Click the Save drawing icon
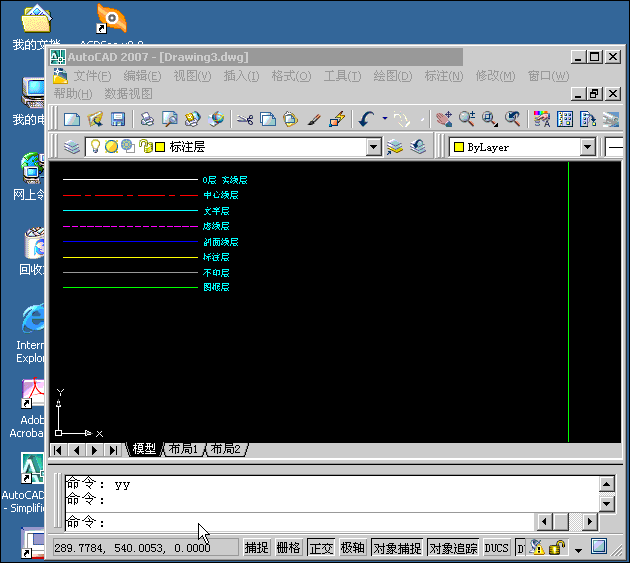The width and height of the screenshot is (630, 563). click(x=118, y=119)
